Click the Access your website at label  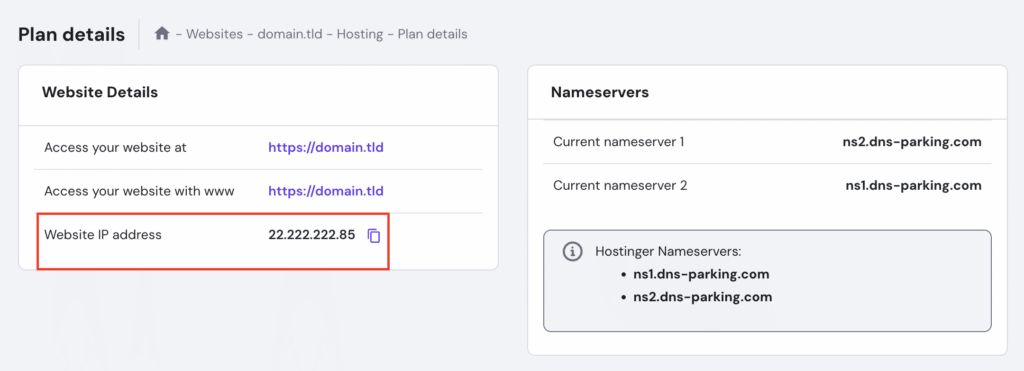coord(116,148)
